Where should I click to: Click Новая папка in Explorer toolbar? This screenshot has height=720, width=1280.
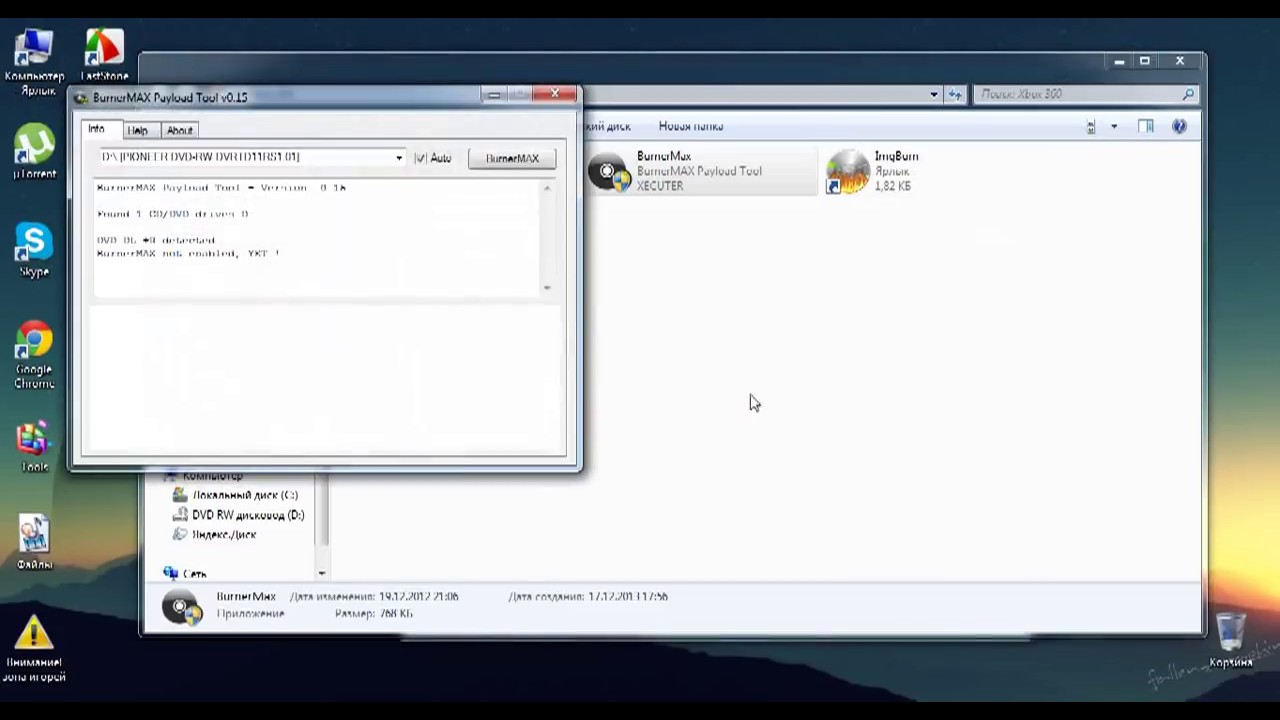point(691,126)
